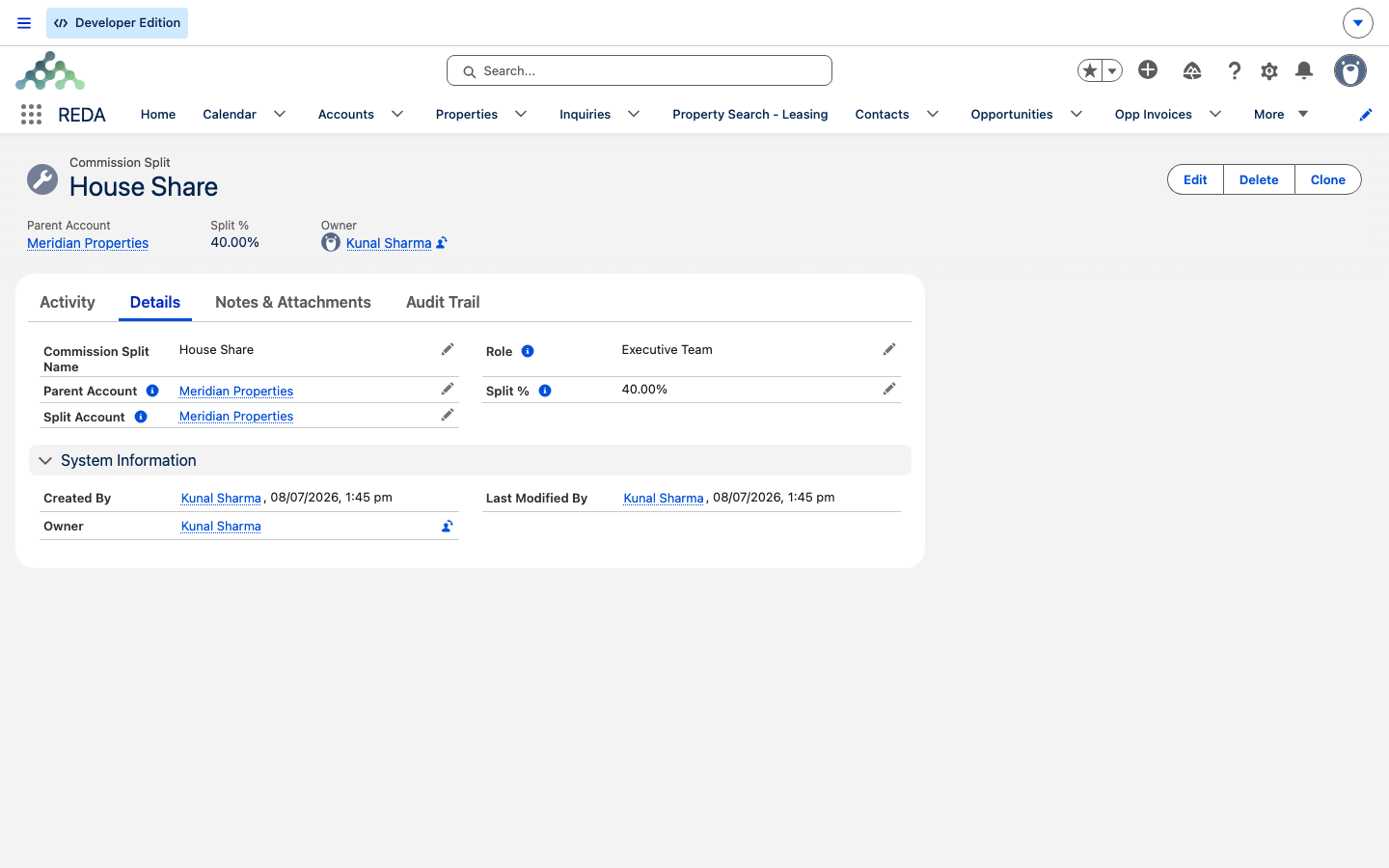This screenshot has height=868, width=1389.
Task: Edit the Split Account field pencil
Action: point(448,415)
